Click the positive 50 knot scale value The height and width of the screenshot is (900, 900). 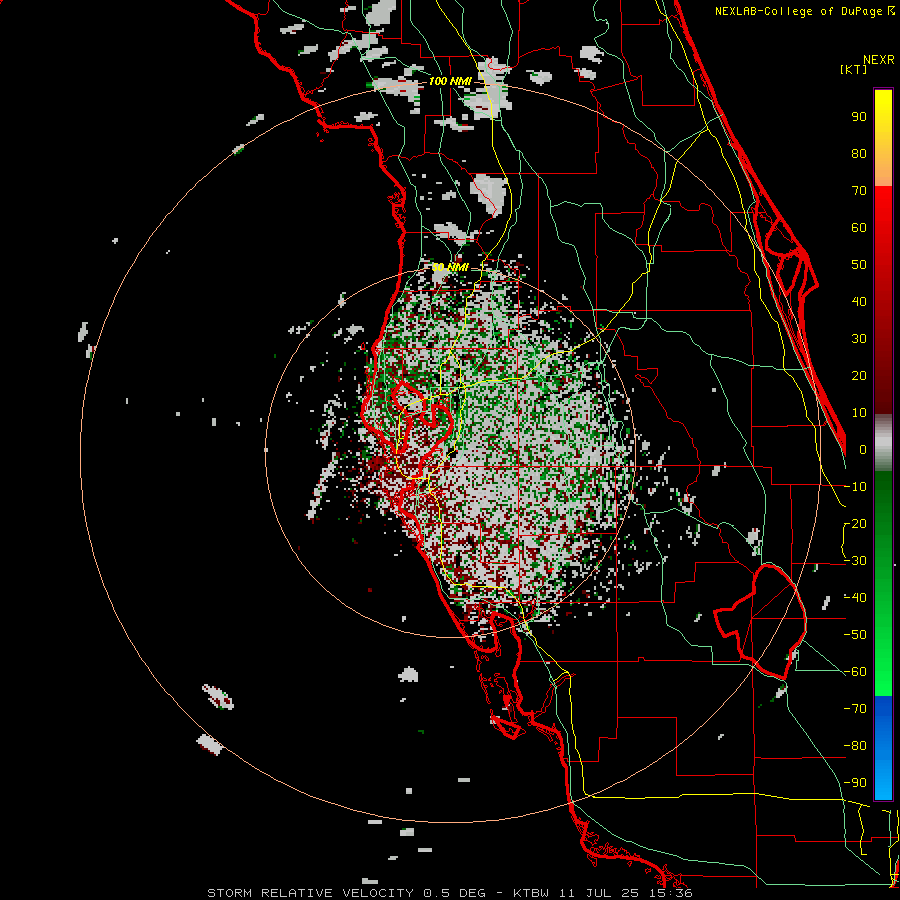[x=859, y=265]
